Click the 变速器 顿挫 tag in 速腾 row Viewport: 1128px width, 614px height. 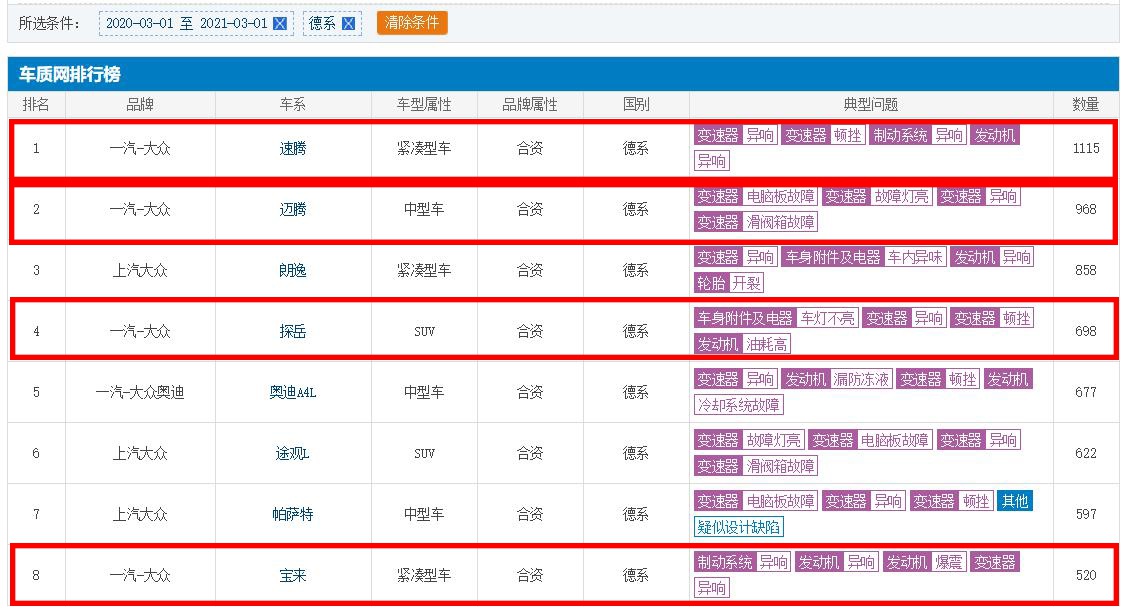pyautogui.click(x=823, y=135)
